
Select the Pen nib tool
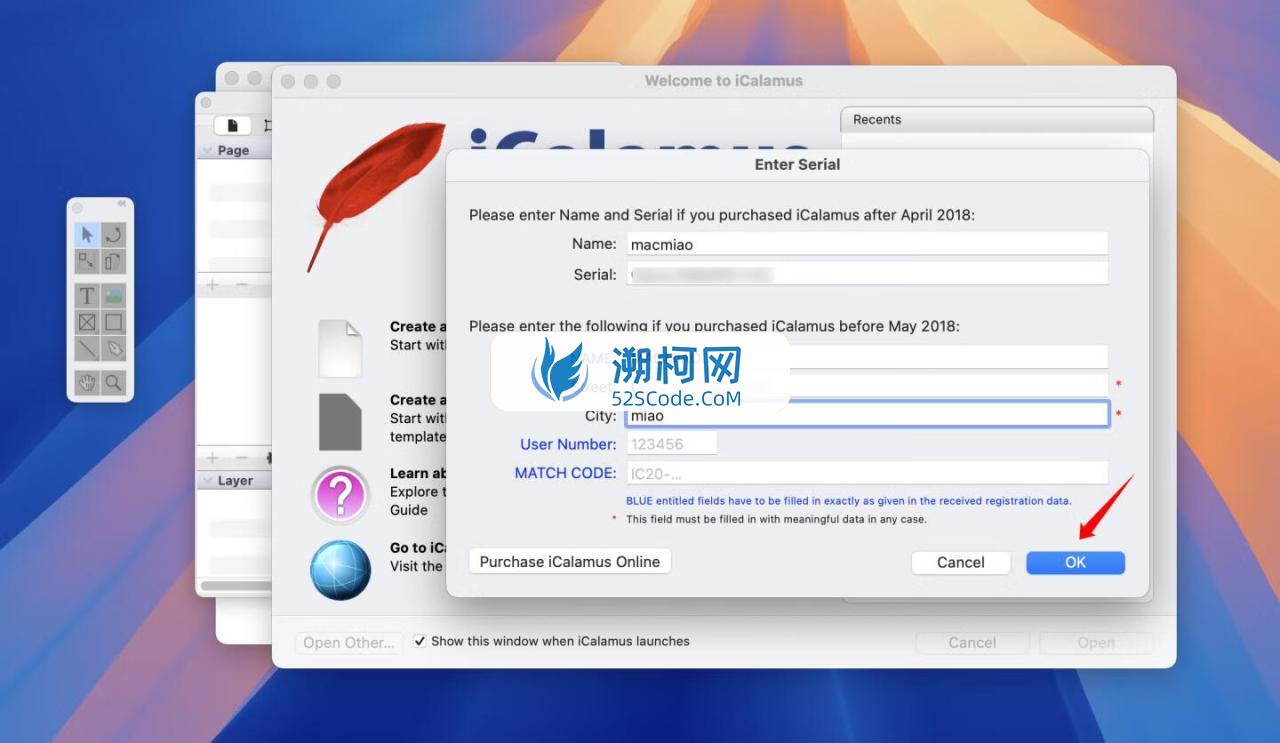tap(114, 348)
